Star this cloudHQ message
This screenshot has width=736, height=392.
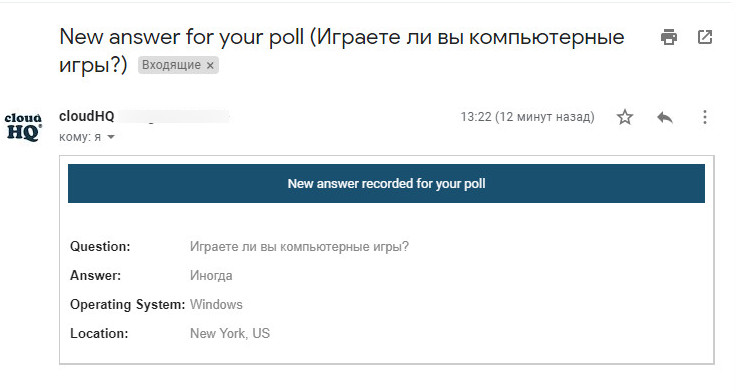(x=625, y=117)
